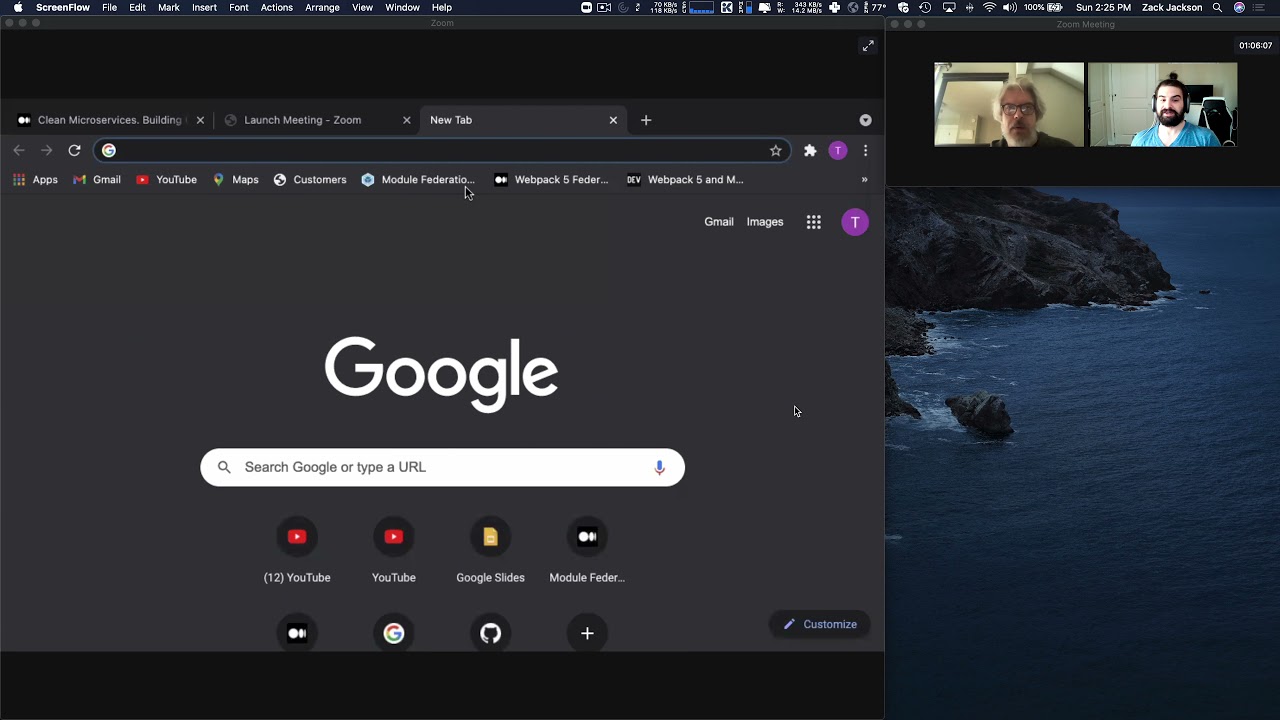Open the YouTube bookmark in bookmarks bar
Image resolution: width=1280 pixels, height=720 pixels.
pos(166,180)
